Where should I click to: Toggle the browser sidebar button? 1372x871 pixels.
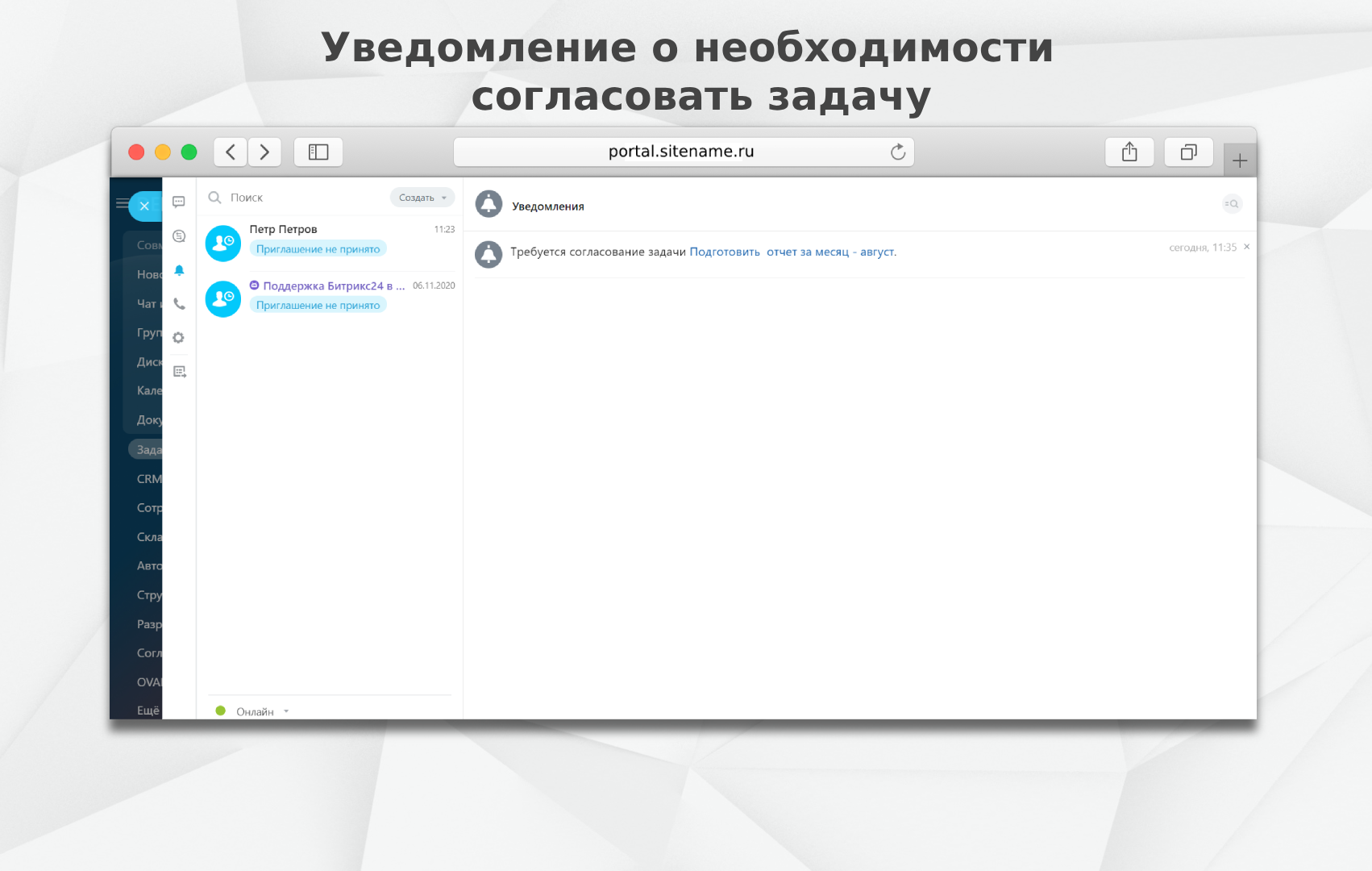tap(318, 152)
